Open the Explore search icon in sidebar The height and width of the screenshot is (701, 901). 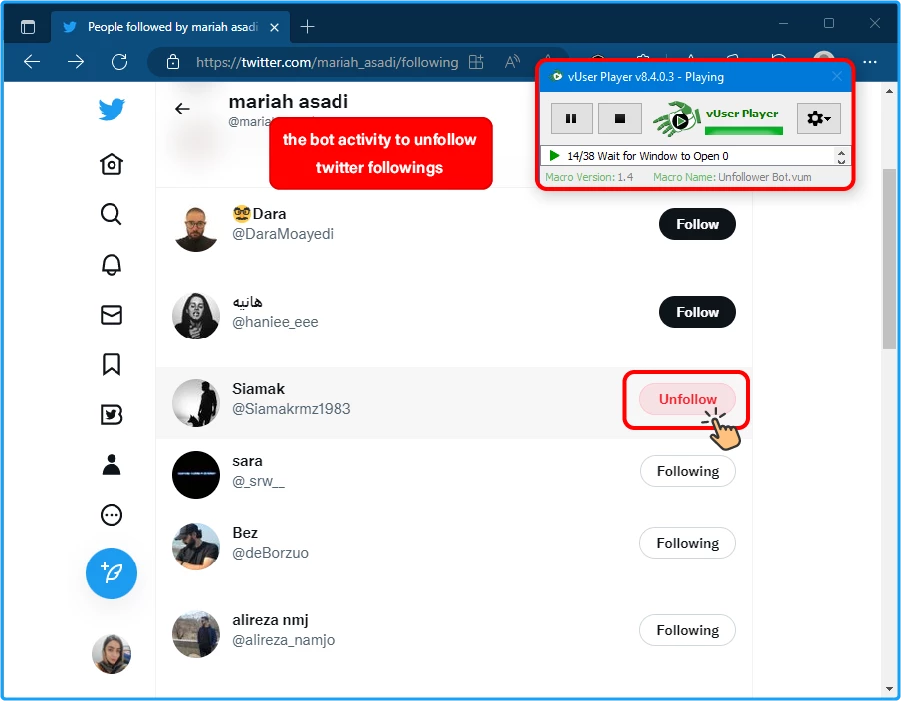point(111,214)
